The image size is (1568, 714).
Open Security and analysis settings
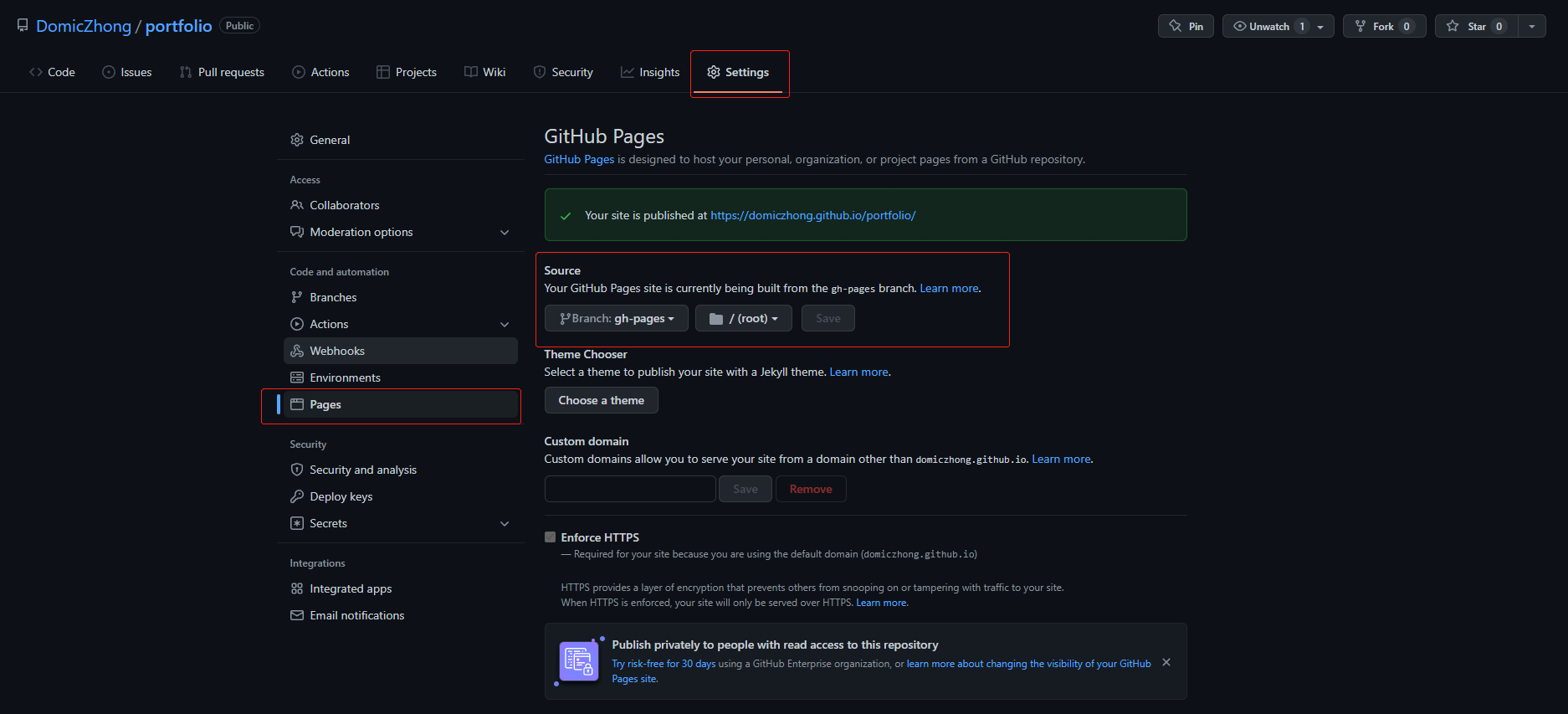click(400, 470)
